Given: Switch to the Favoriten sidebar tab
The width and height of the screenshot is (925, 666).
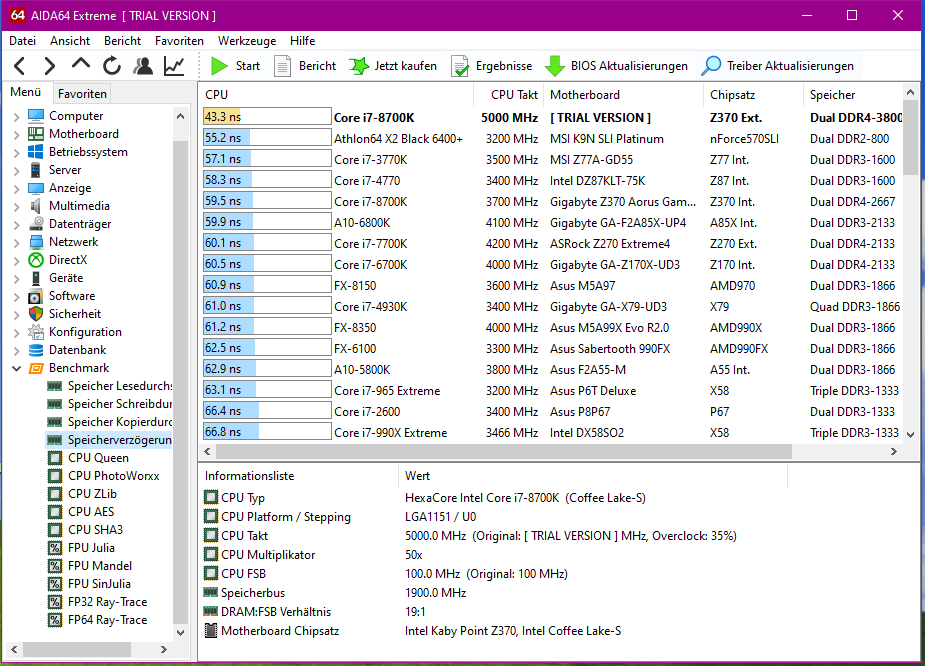Looking at the screenshot, I should coord(82,94).
